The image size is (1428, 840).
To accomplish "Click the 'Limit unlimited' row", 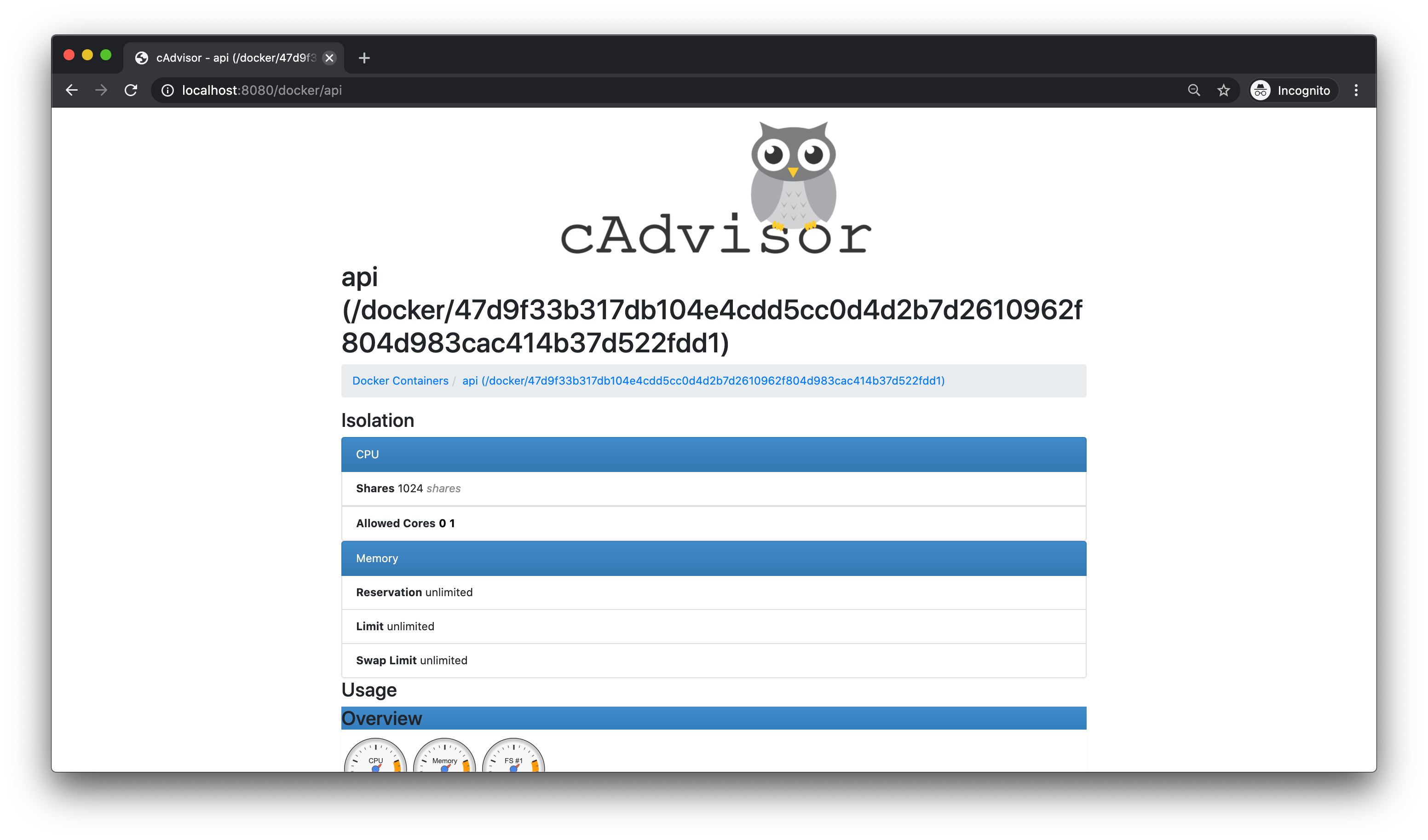I will (714, 626).
